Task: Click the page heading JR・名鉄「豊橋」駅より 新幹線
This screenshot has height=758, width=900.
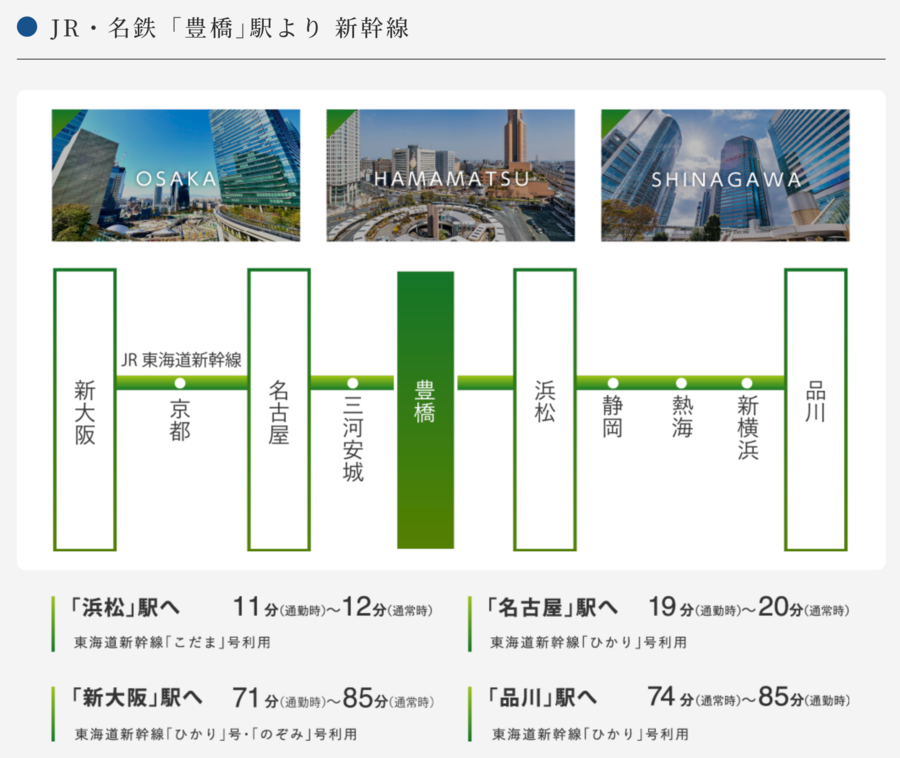Action: (229, 28)
